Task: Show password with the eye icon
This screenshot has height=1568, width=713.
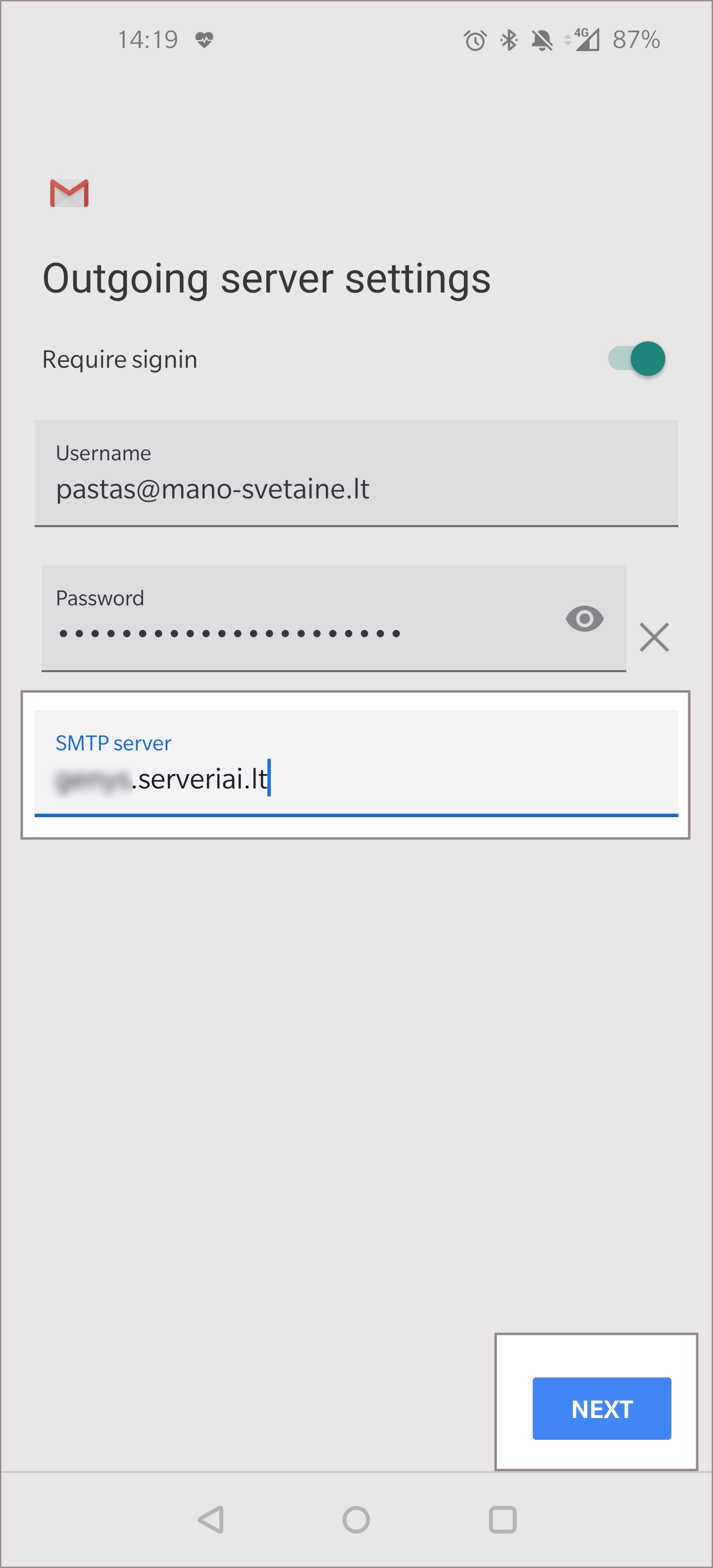Action: pos(584,619)
